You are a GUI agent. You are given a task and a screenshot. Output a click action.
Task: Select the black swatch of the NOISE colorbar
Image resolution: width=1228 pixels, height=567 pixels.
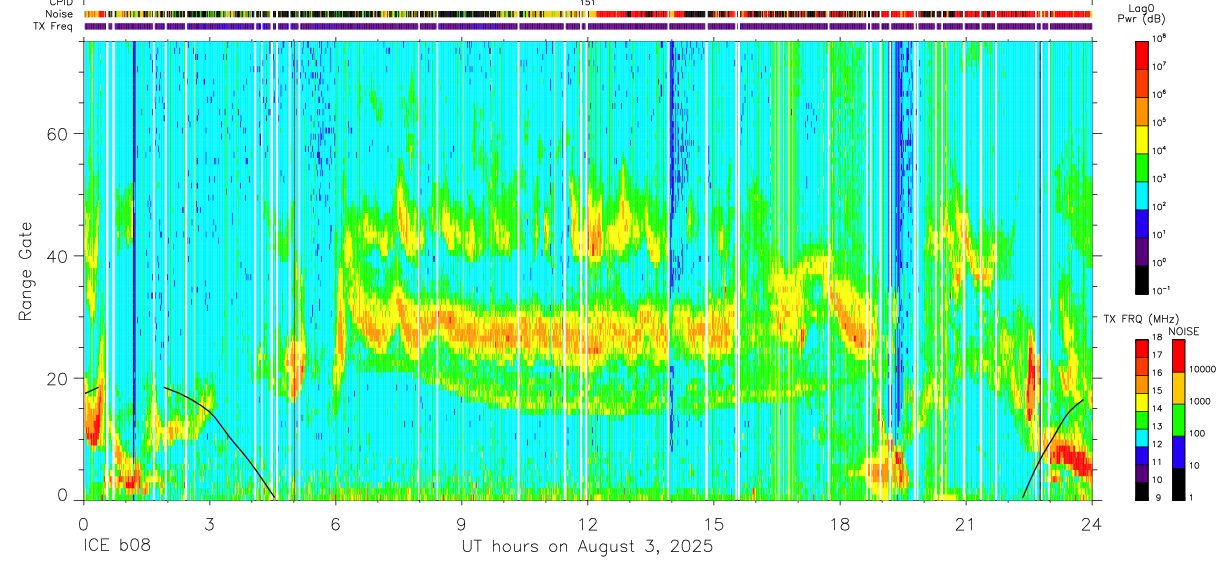pyautogui.click(x=1179, y=484)
